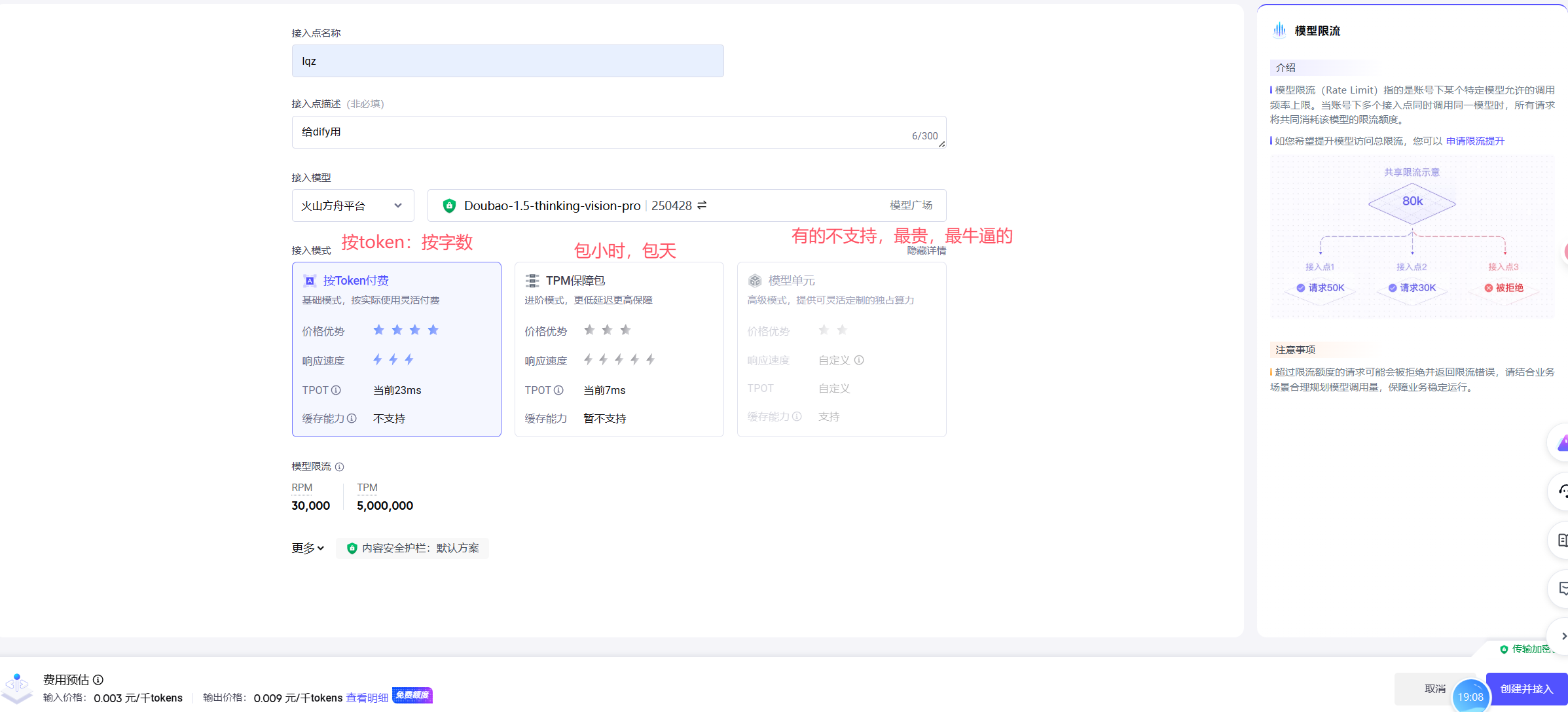Viewport: 1568px width, 712px height.
Task: Expand the 更多 options section
Action: click(x=308, y=548)
